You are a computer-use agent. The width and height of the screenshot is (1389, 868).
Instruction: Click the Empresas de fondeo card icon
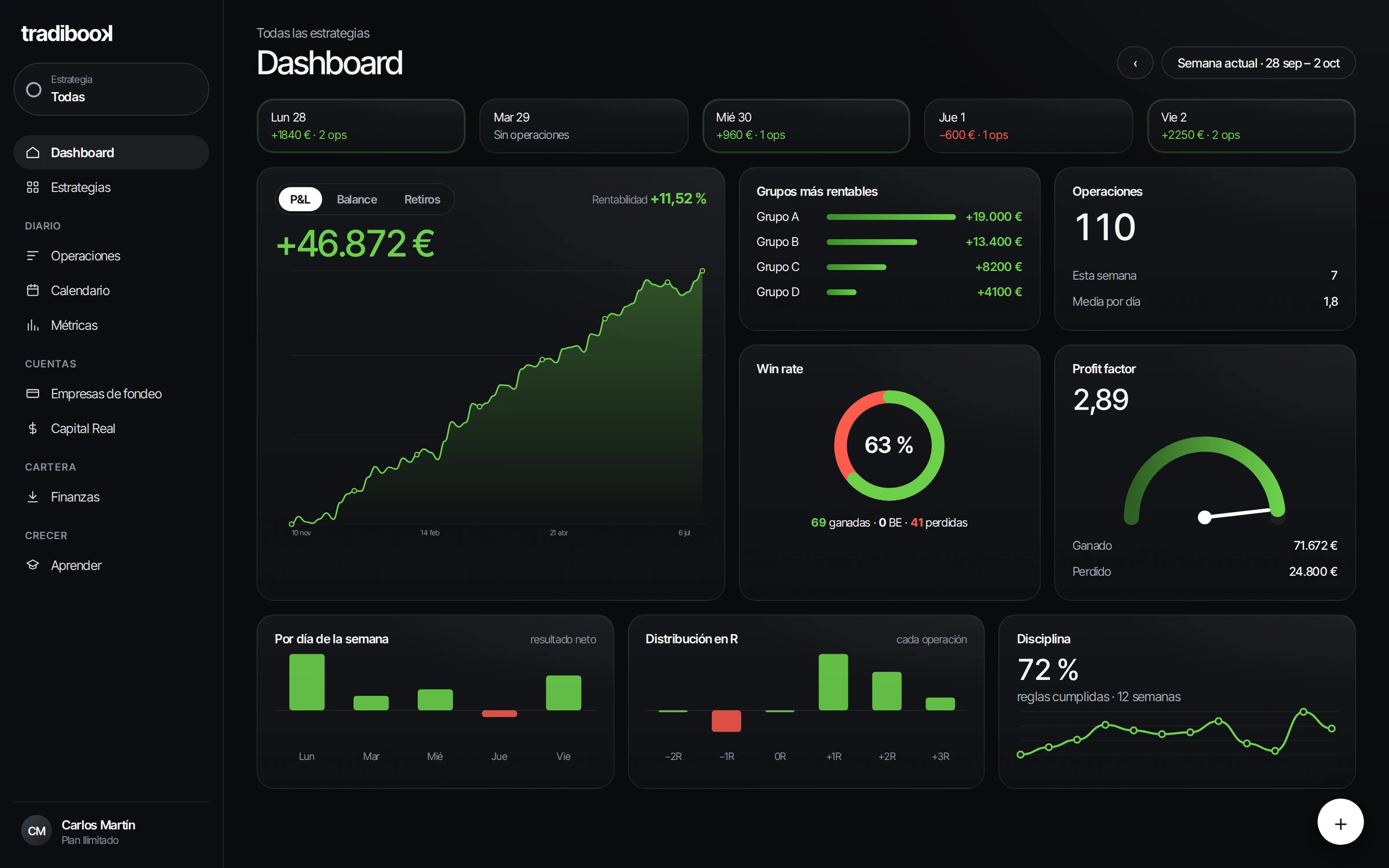point(33,393)
